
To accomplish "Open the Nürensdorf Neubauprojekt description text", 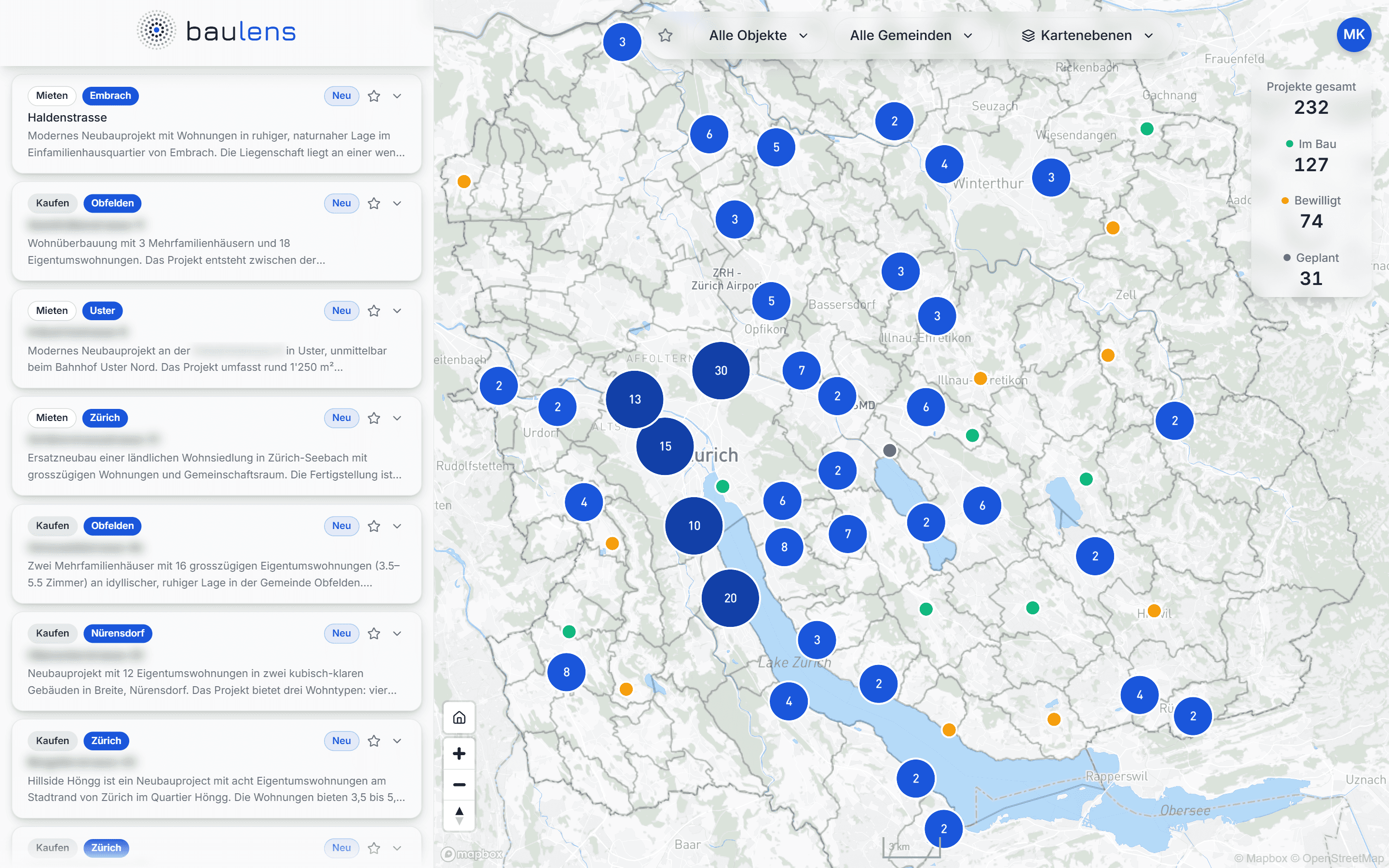I will click(x=212, y=682).
